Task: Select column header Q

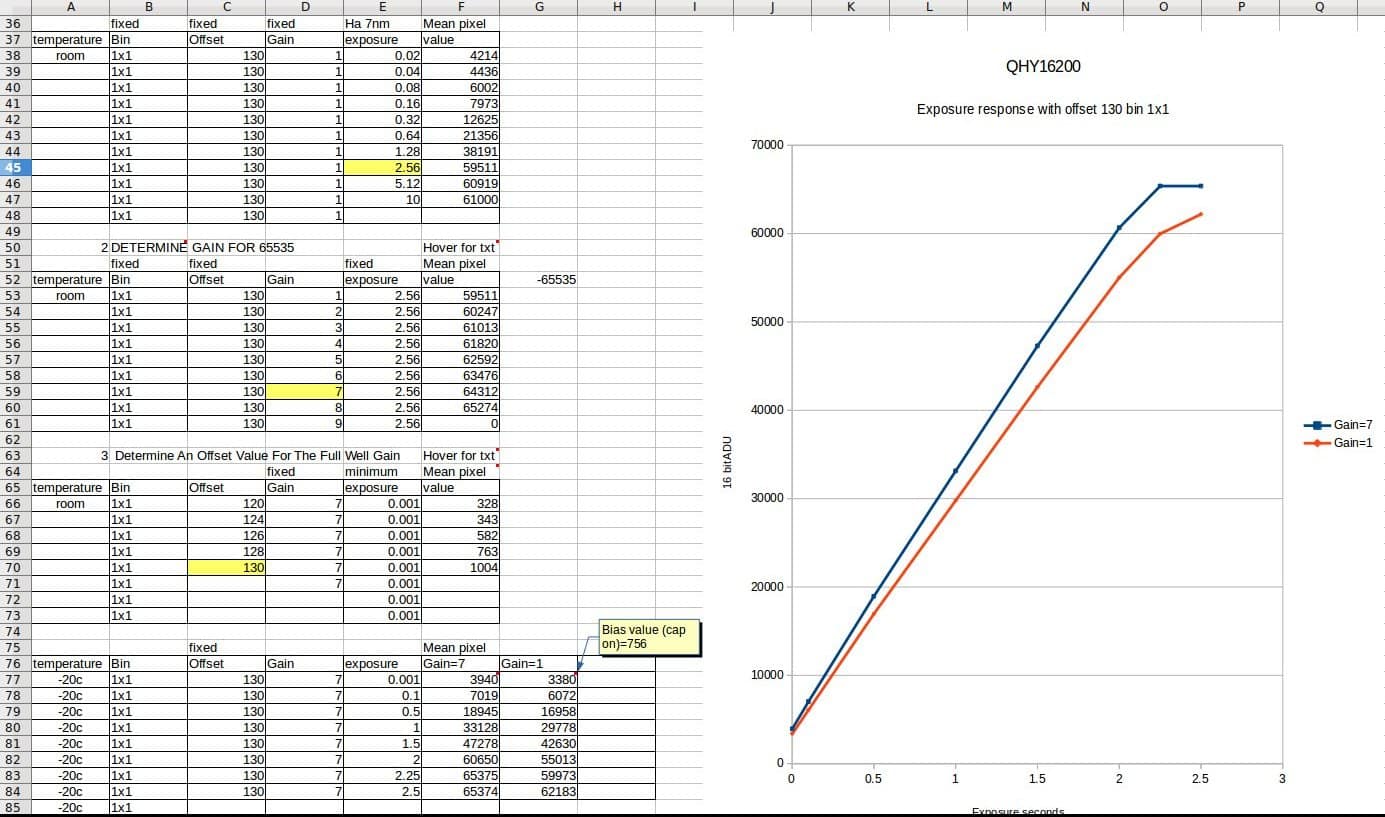Action: pos(1319,7)
